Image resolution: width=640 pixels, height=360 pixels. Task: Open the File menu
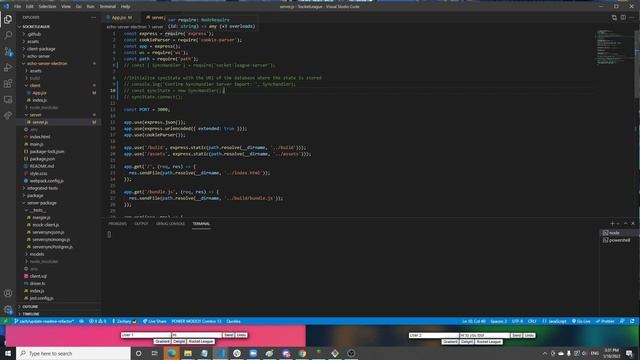pos(17,7)
